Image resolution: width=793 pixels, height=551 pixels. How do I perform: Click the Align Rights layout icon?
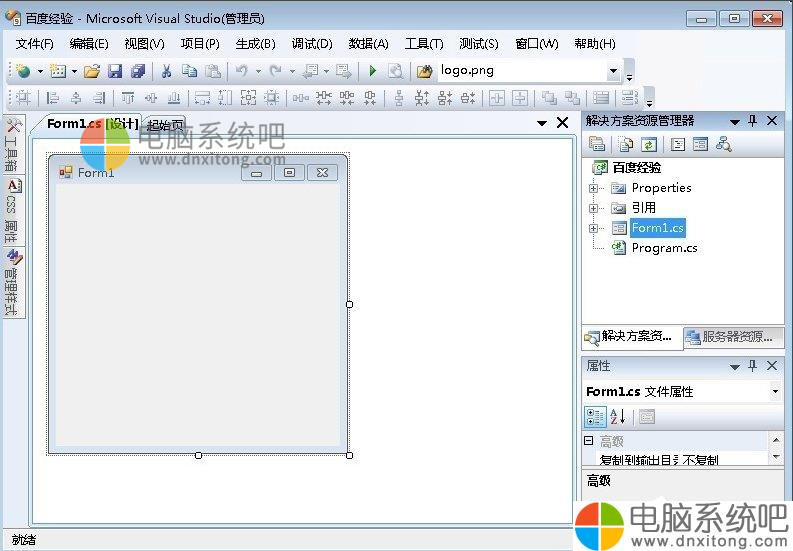click(99, 98)
